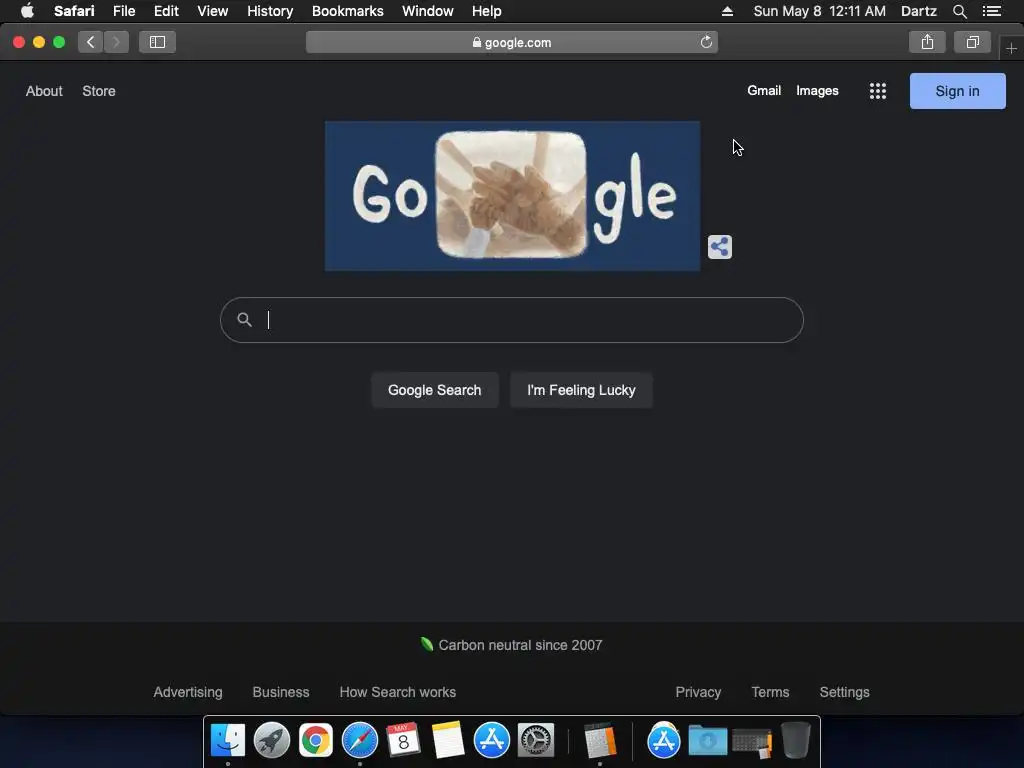Image resolution: width=1024 pixels, height=768 pixels.
Task: Reload the google.com page
Action: pos(706,42)
